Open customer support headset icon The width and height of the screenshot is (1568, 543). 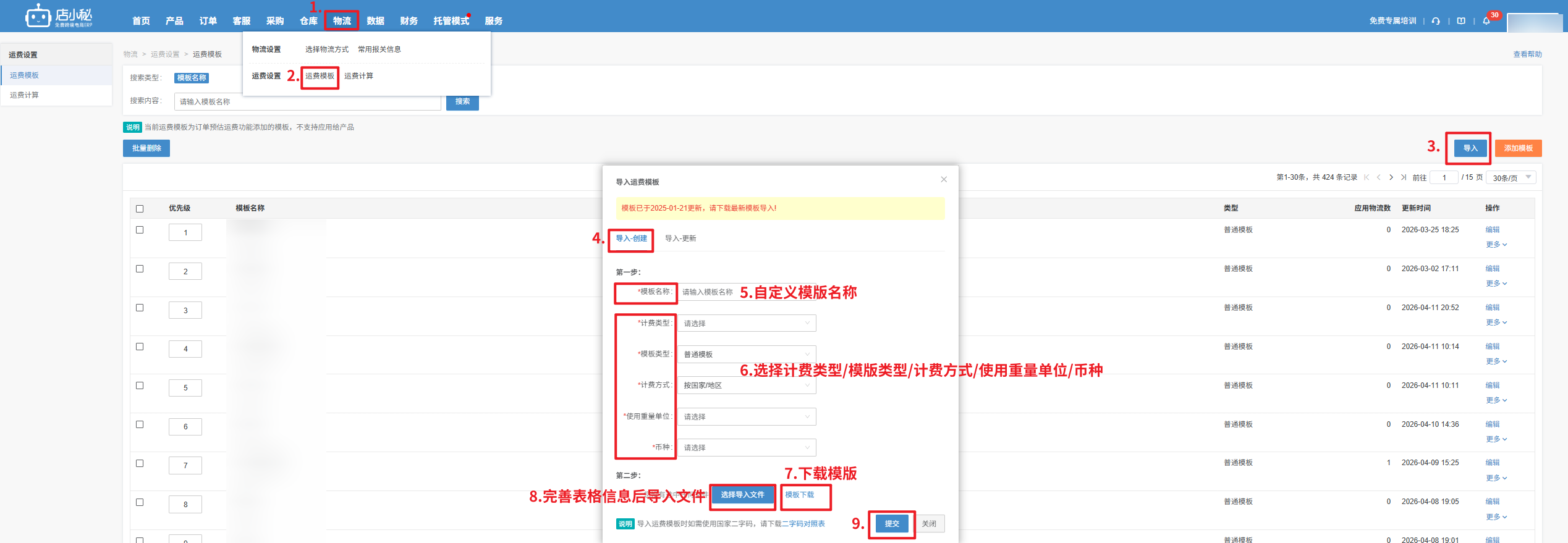[x=1436, y=21]
